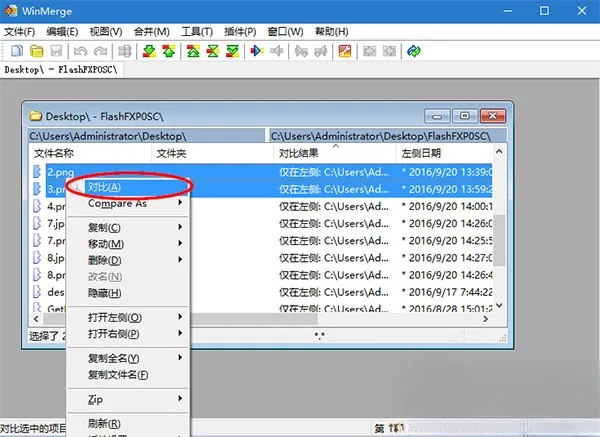Viewport: 600px width, 437px height.
Task: Click the Save floppy disk toolbar icon
Action: coord(56,51)
